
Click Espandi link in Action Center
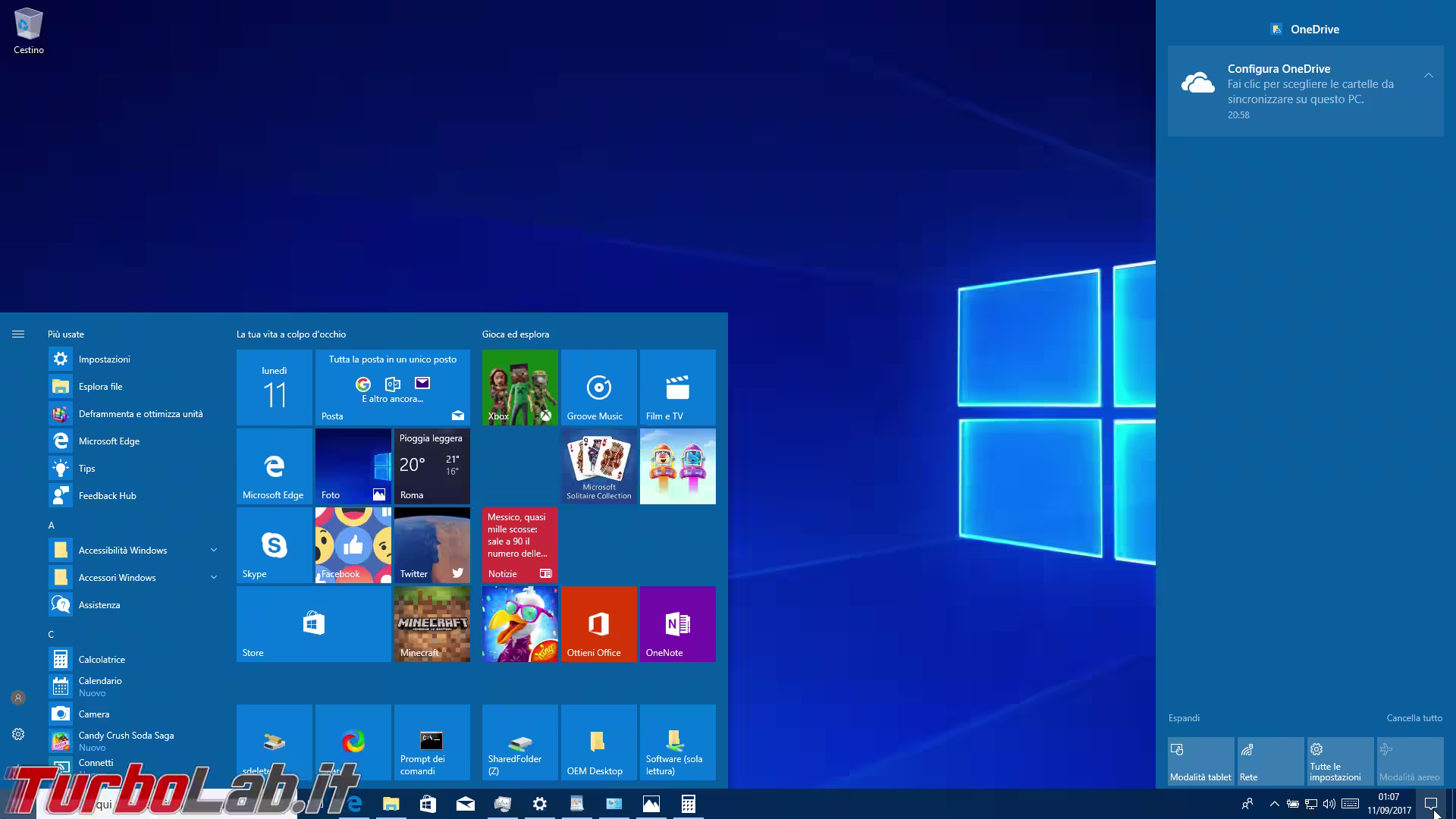1184,717
